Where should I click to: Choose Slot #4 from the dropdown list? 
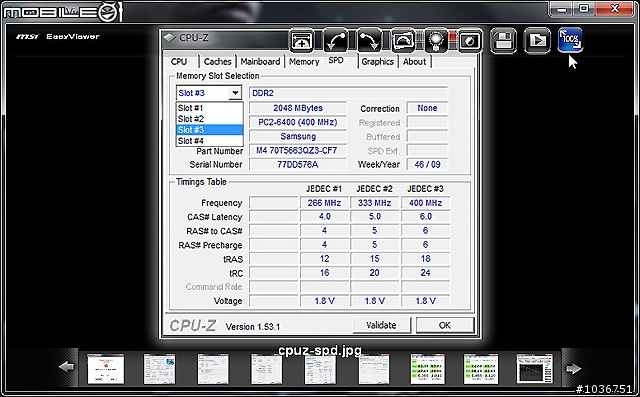[210, 141]
